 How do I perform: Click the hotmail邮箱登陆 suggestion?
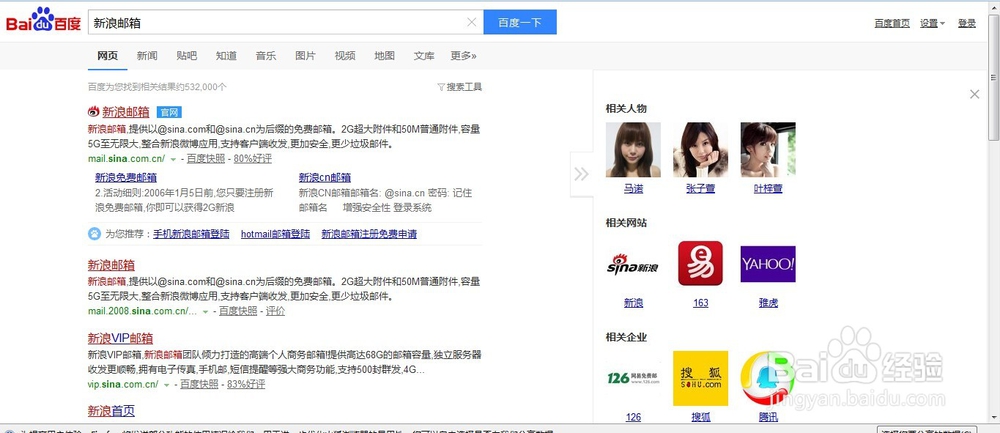276,234
